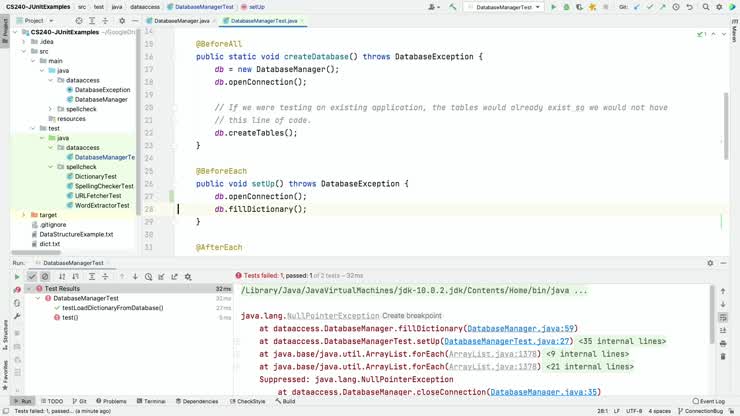Rerun failed tests icon in Run sidebar

click(17, 289)
